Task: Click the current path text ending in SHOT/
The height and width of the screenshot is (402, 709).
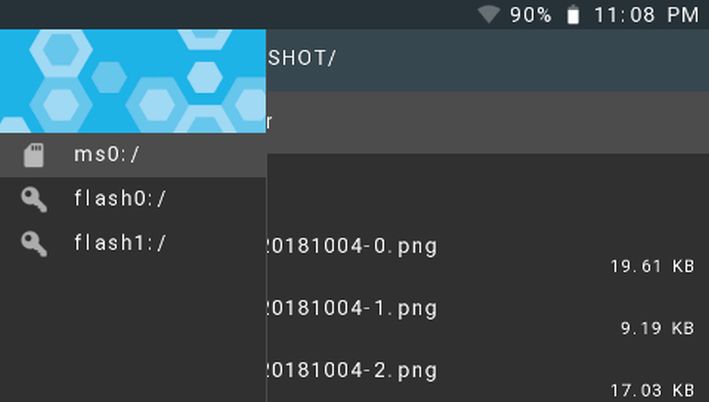Action: pos(302,58)
